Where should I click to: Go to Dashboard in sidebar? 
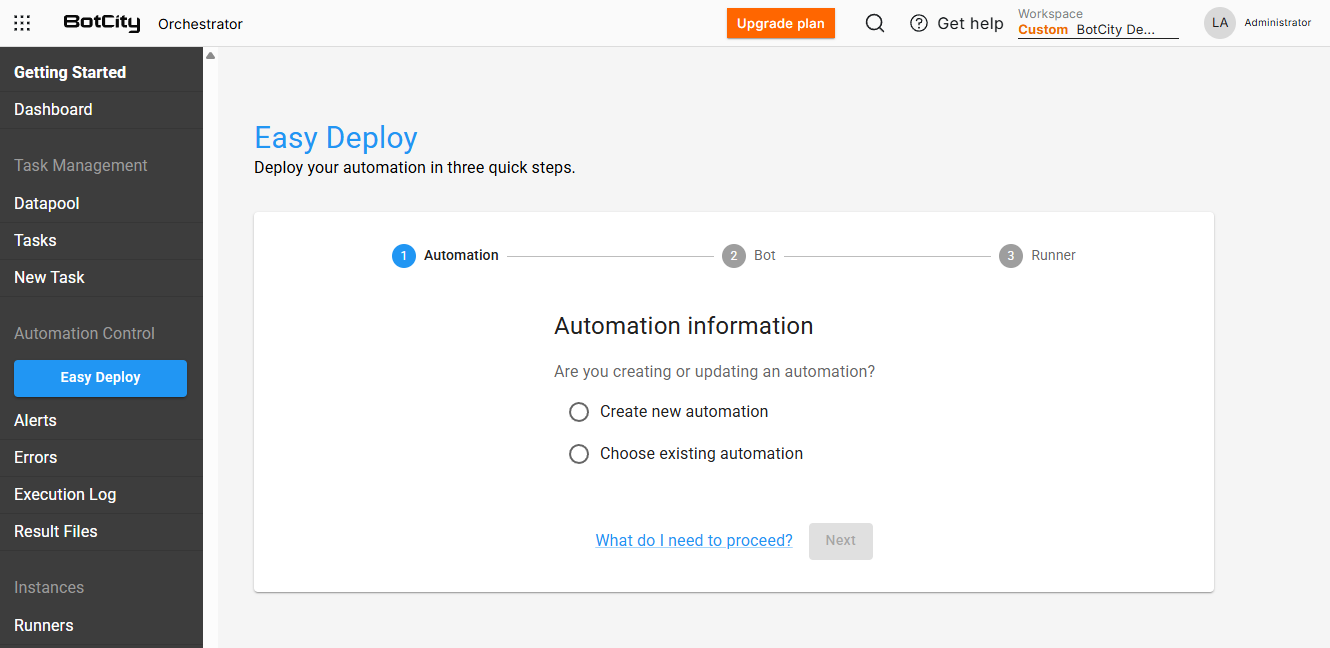click(x=101, y=110)
